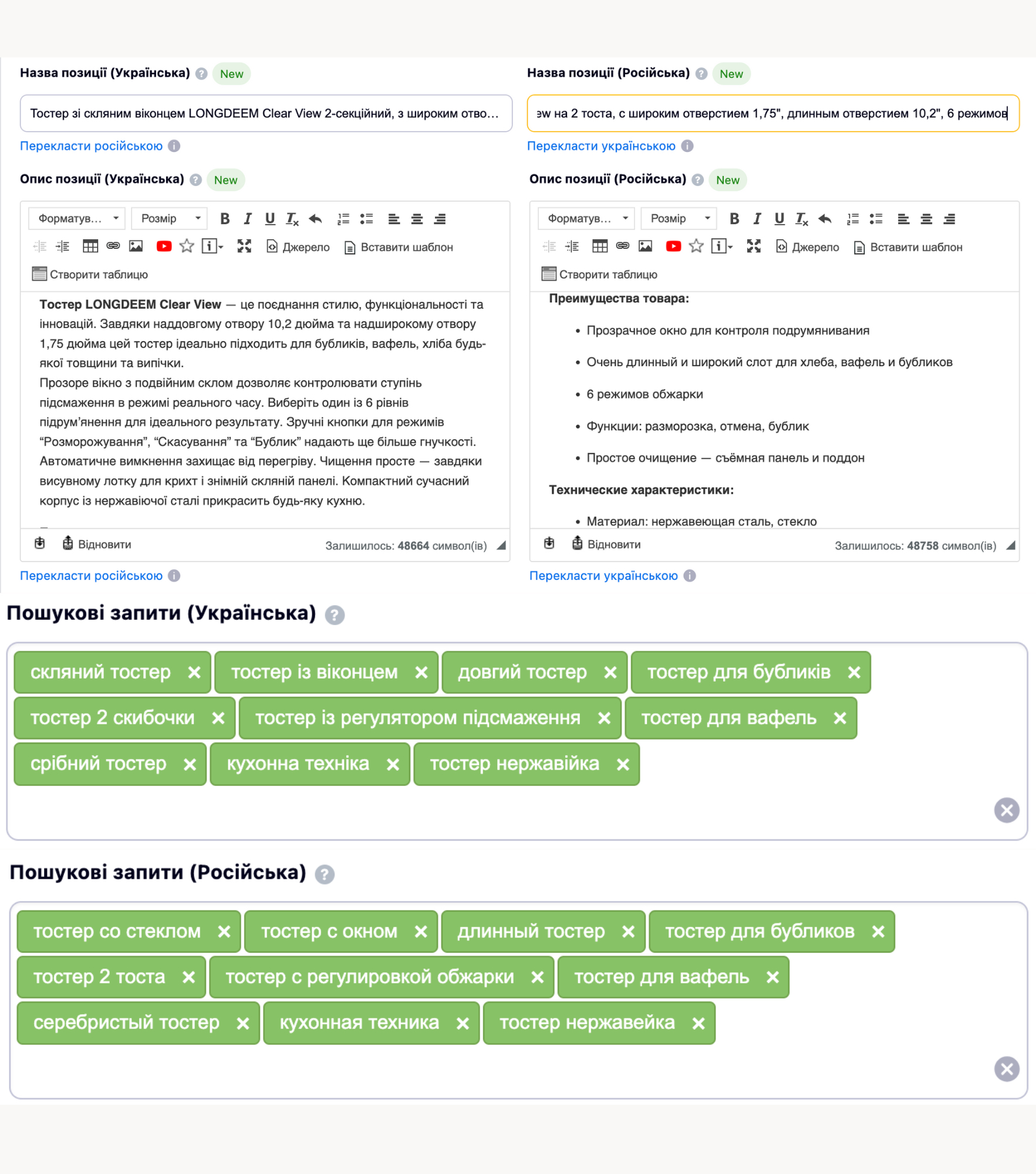Remove the 'скляний тостер' search tag

(x=194, y=673)
